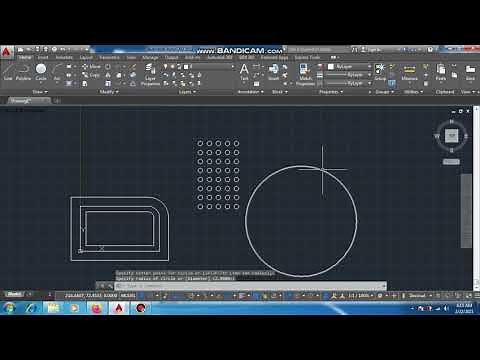Expand the Utilities panel
The image size is (480, 360).
point(413,92)
